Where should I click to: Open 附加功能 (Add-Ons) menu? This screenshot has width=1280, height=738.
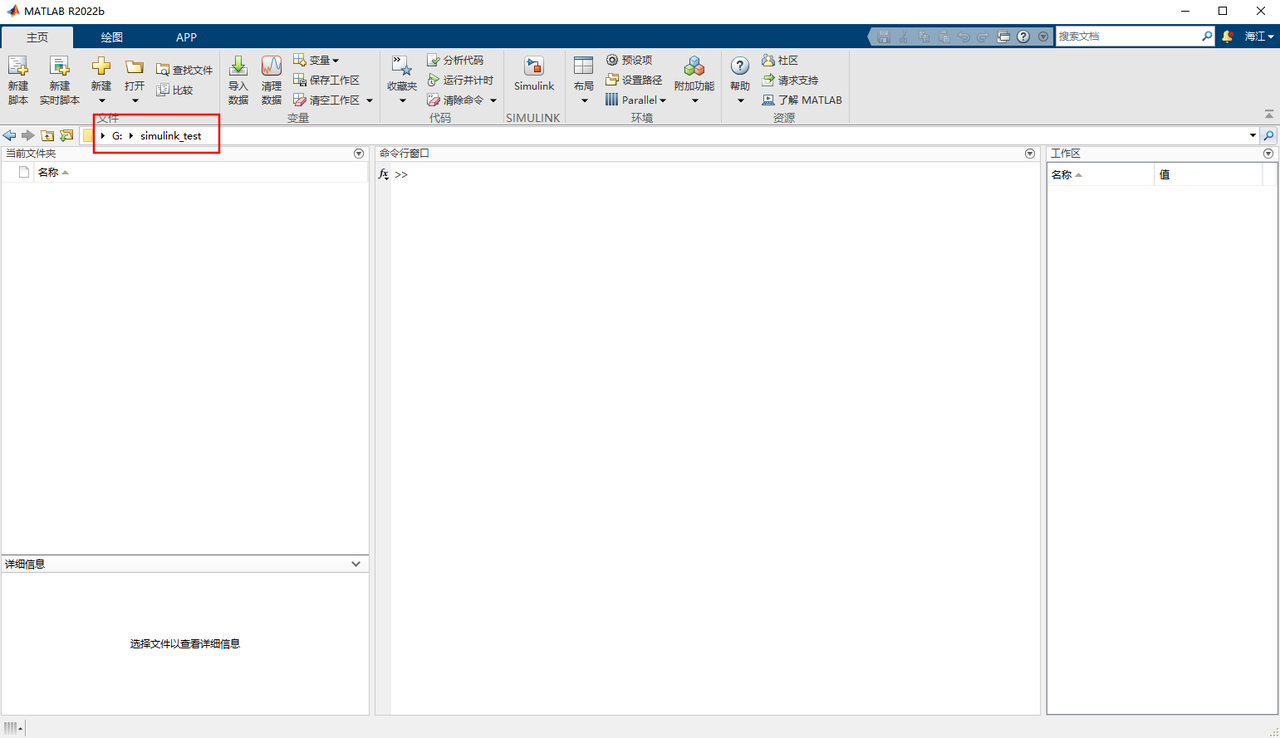click(x=694, y=80)
